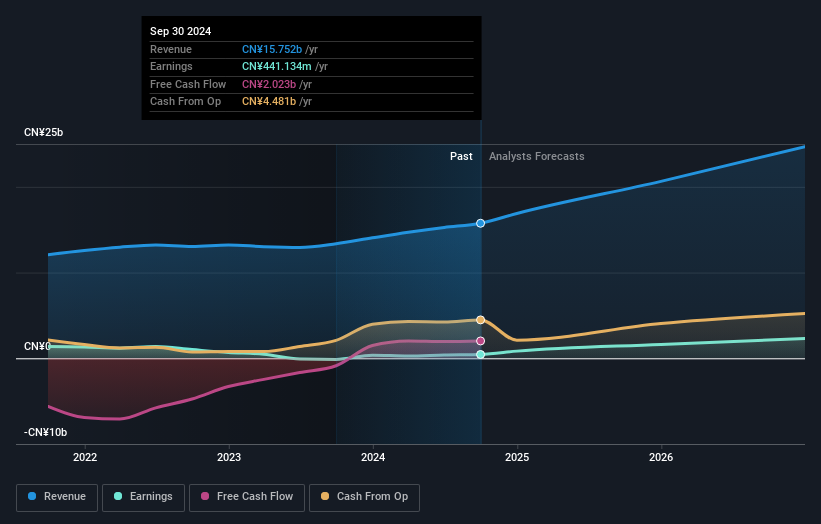Click the Revenue row label in tooltip
Image resolution: width=821 pixels, height=524 pixels.
click(x=171, y=49)
